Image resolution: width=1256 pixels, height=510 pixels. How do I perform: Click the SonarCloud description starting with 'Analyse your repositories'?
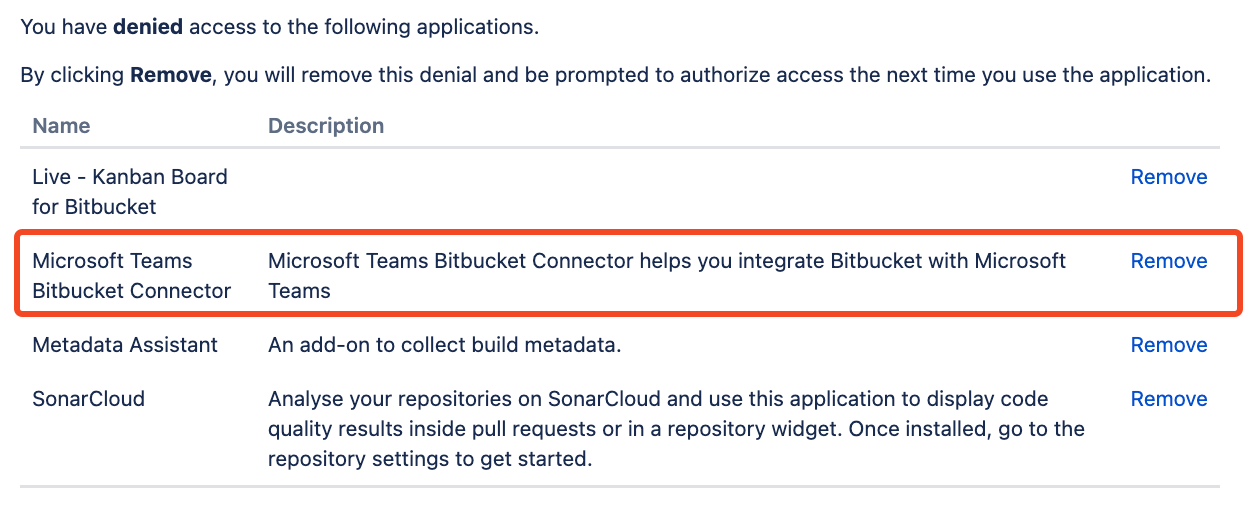click(x=657, y=399)
